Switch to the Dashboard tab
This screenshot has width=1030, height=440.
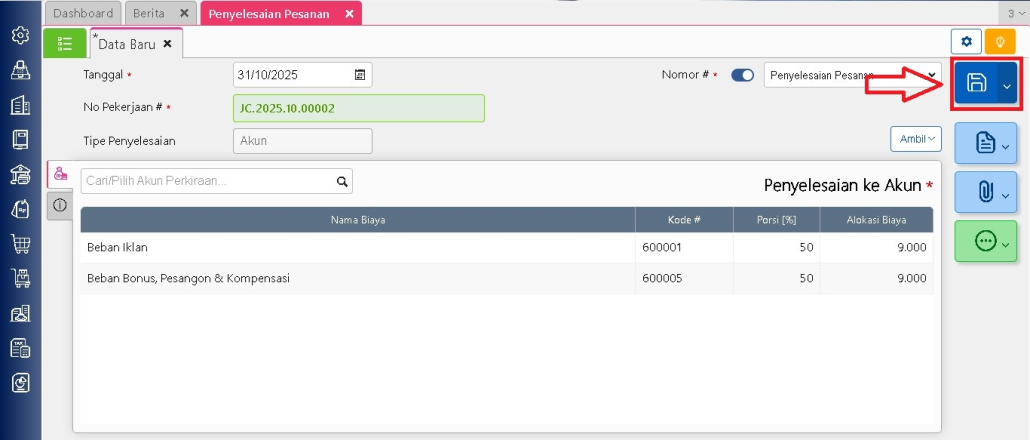pos(83,13)
